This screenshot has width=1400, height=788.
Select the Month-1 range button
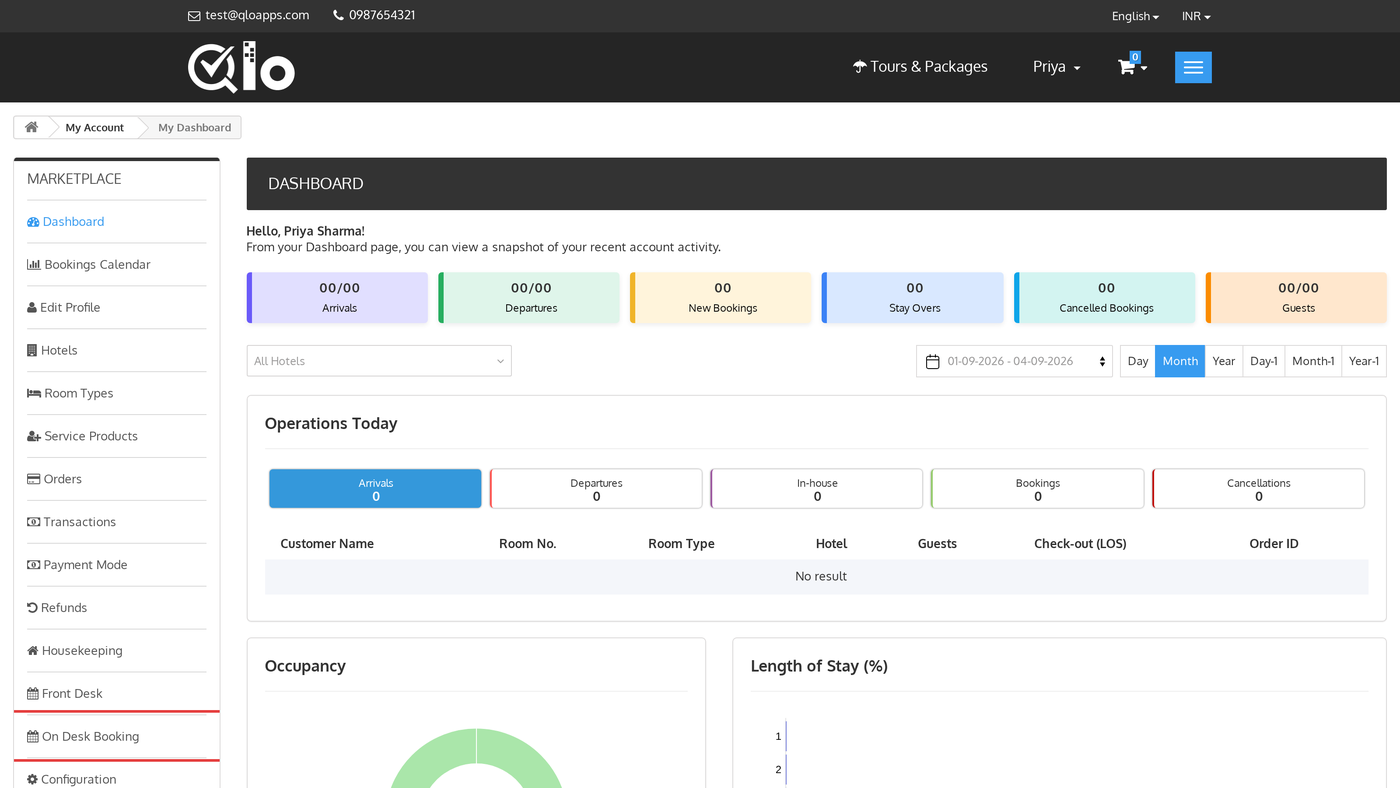pyautogui.click(x=1313, y=361)
